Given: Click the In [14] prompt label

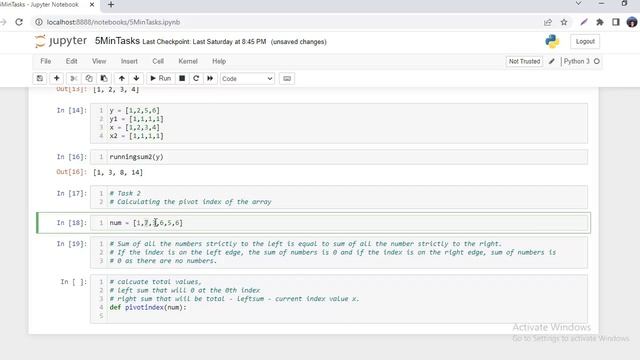Looking at the screenshot, I should tap(71, 110).
